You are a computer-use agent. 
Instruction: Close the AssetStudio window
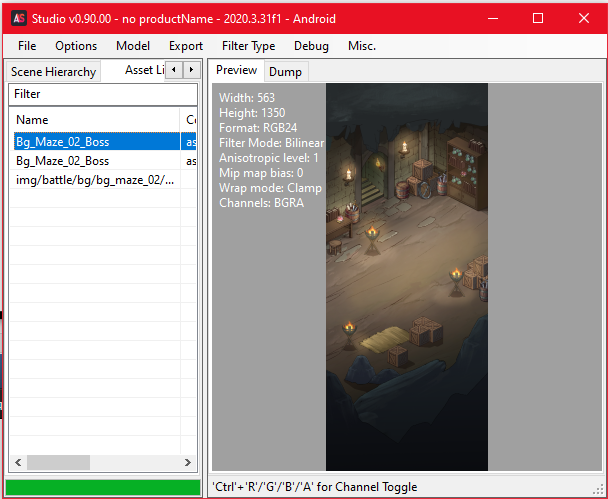[x=584, y=18]
